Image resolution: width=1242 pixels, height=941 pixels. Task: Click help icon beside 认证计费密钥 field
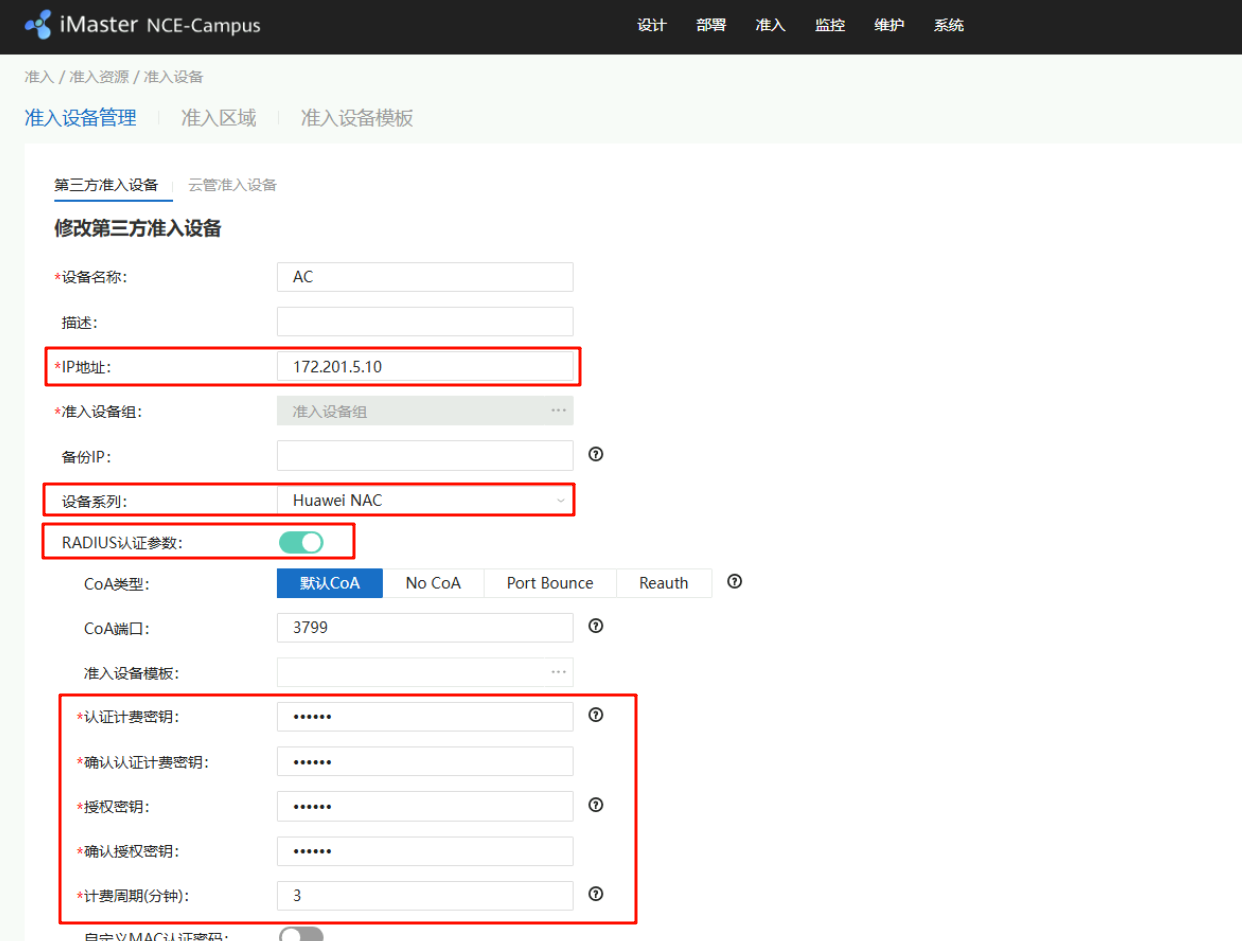(x=596, y=715)
